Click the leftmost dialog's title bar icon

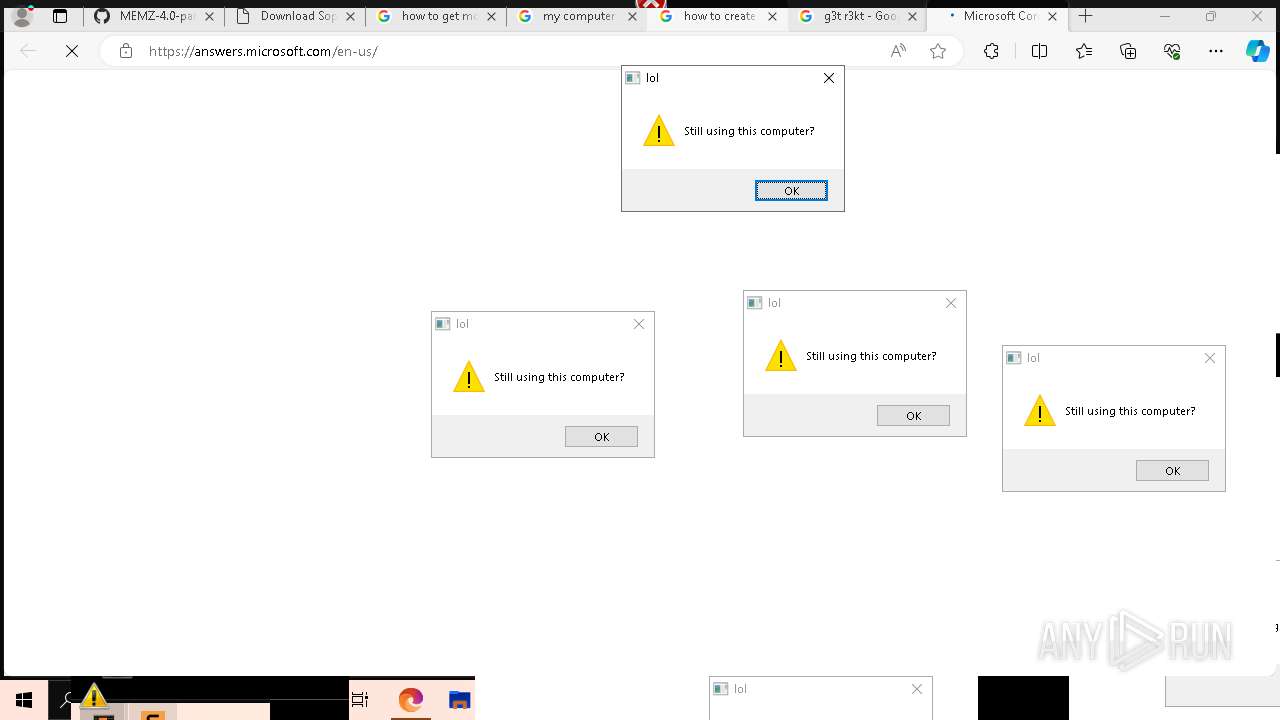point(443,324)
